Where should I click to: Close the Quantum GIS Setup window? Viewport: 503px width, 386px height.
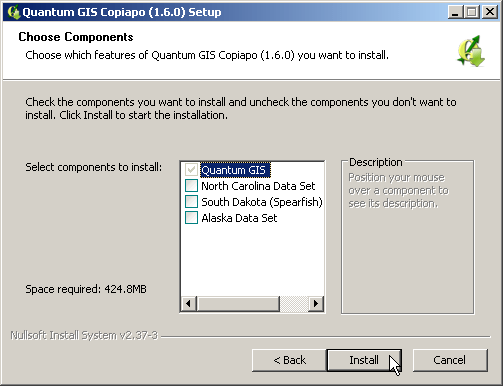490,12
